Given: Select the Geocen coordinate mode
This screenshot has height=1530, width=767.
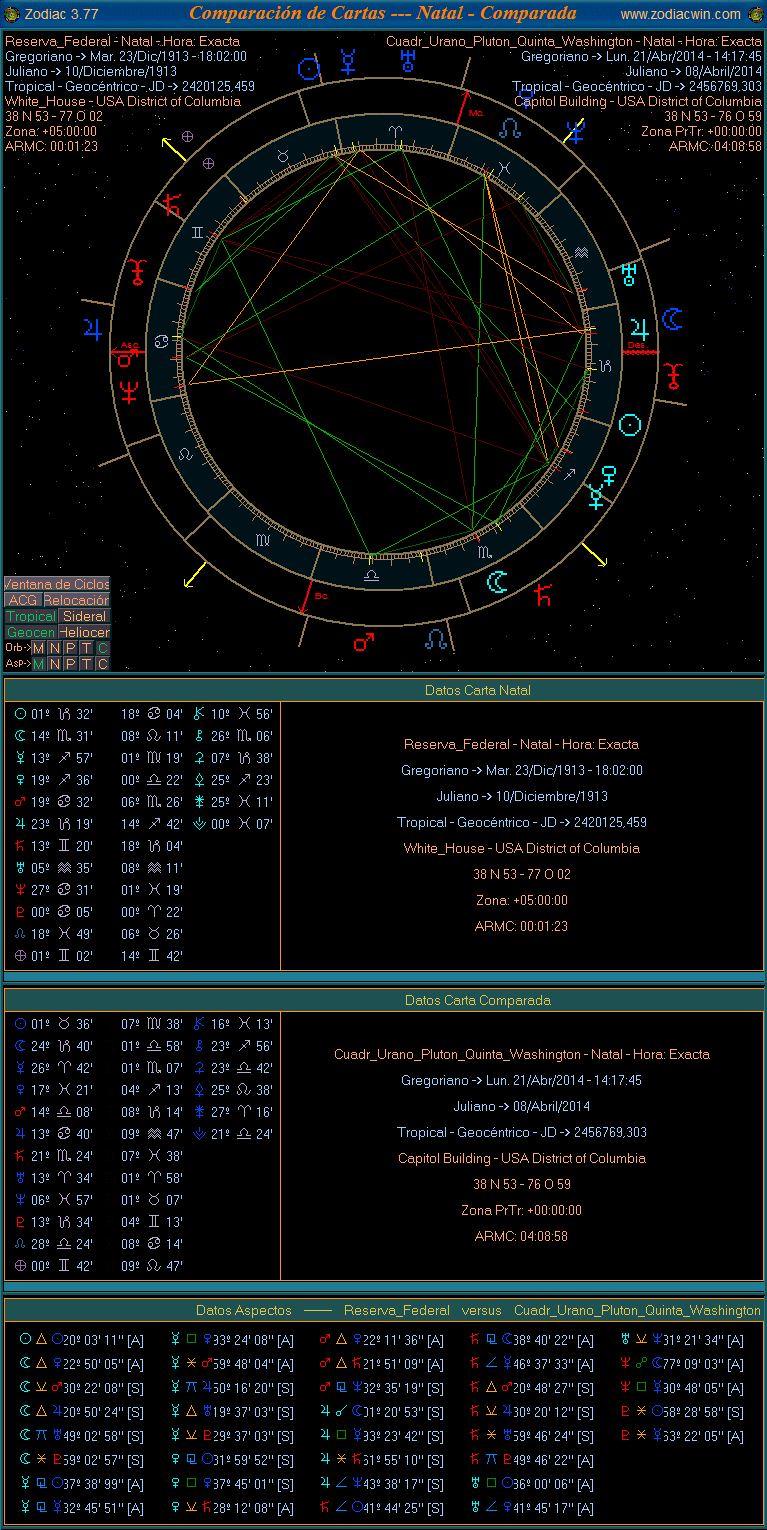Looking at the screenshot, I should (31, 632).
